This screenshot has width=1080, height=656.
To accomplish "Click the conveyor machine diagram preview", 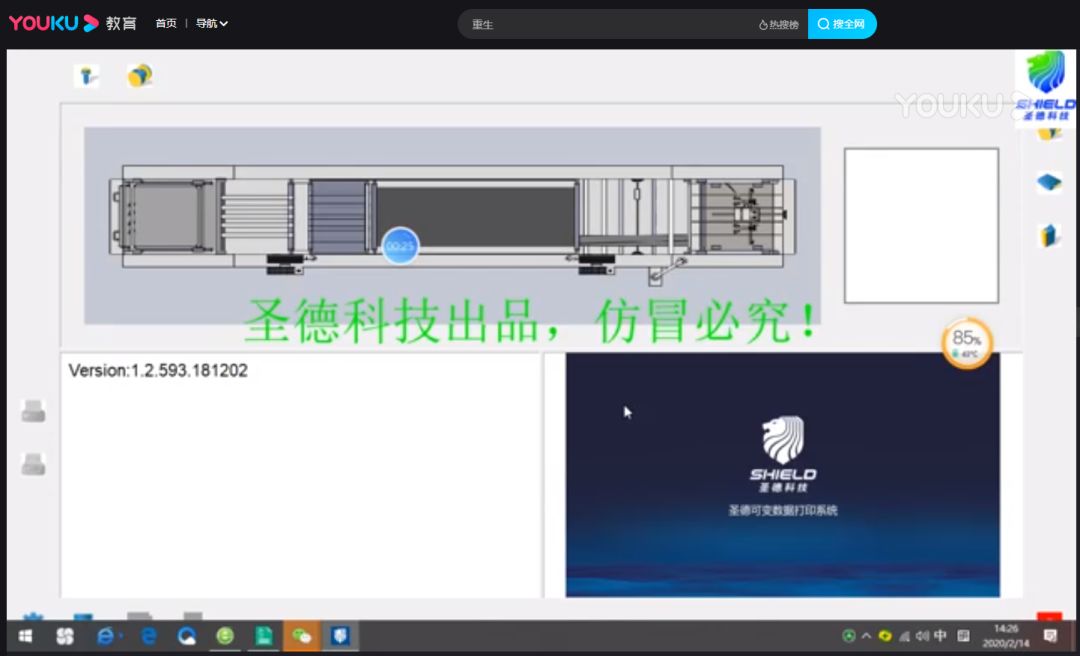I will (453, 225).
